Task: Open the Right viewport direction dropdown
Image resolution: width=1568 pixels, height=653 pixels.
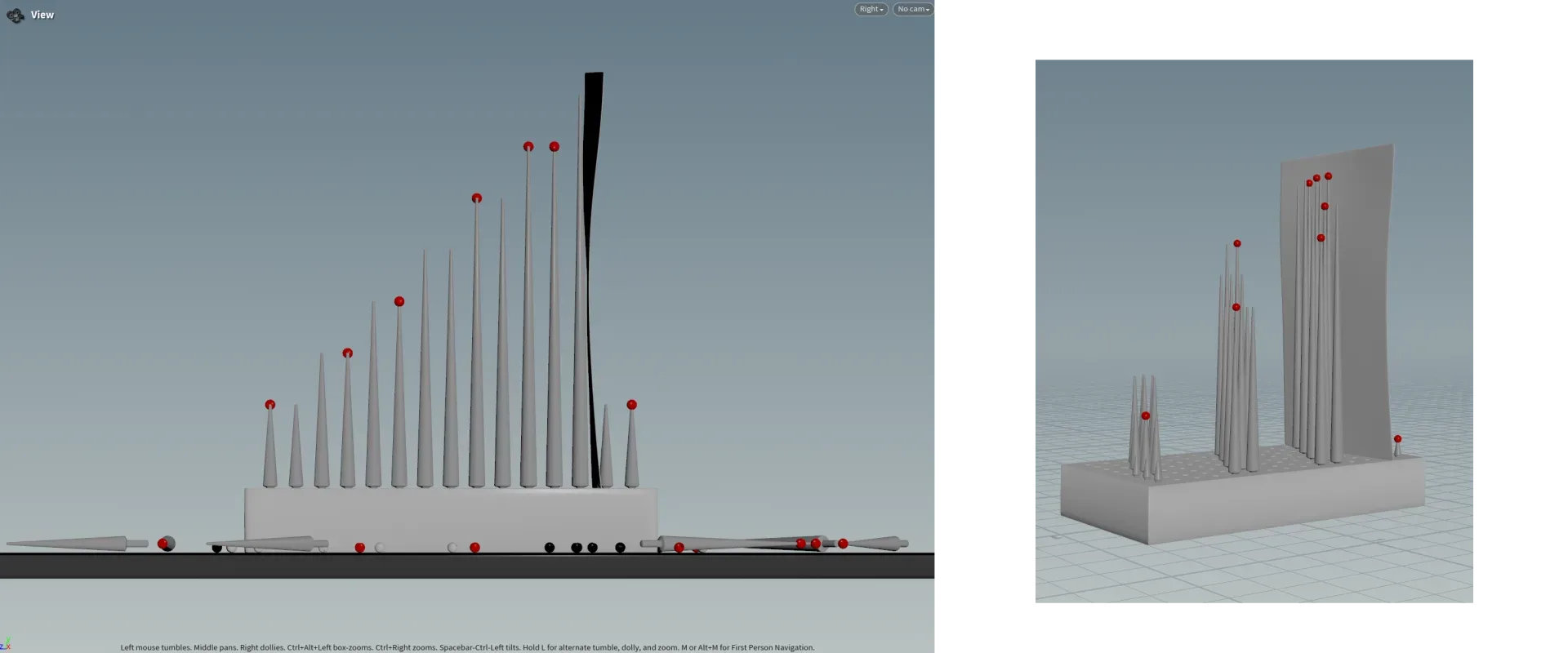Action: click(x=871, y=9)
